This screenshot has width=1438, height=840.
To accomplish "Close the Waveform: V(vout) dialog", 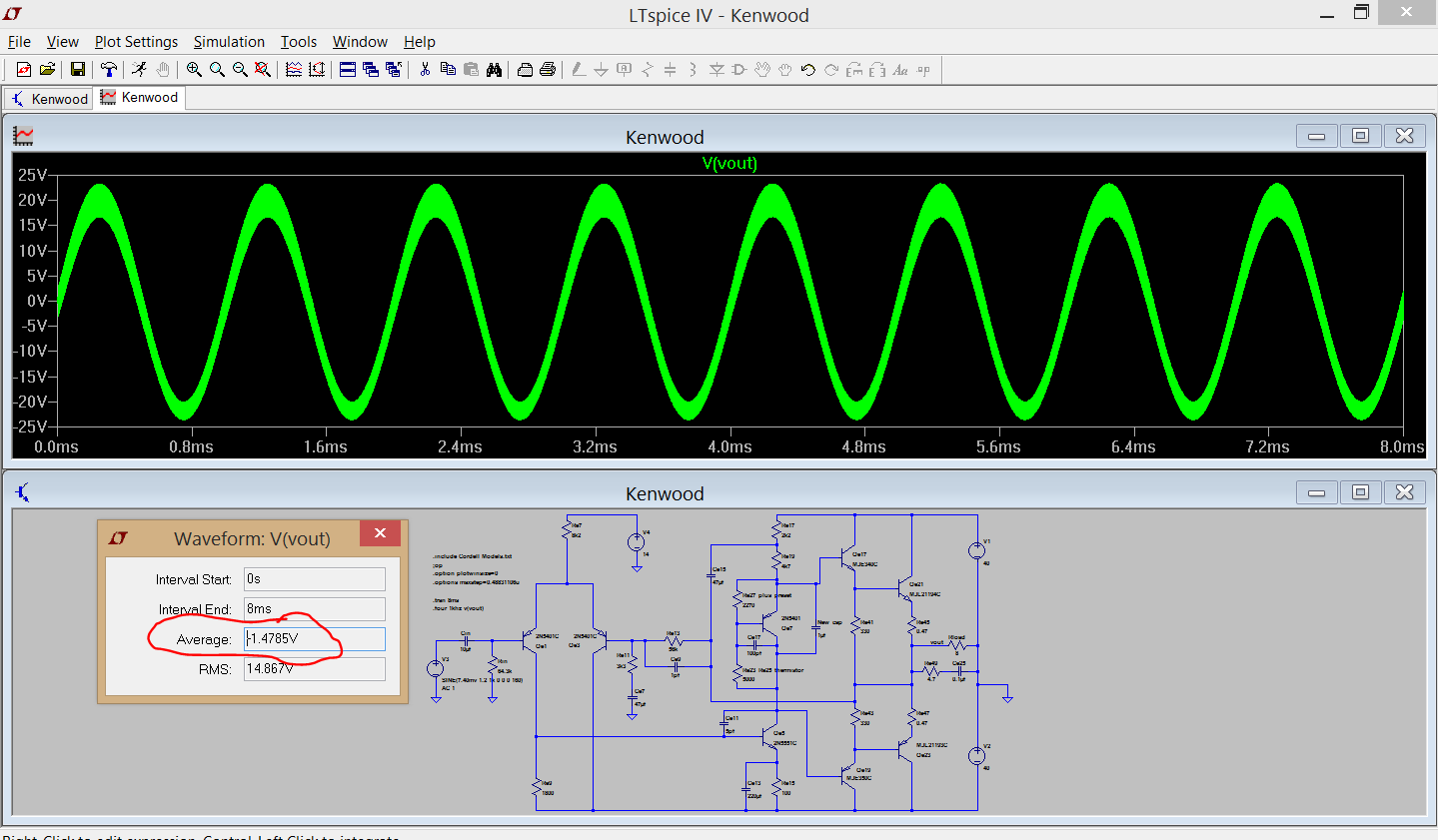I will (x=380, y=533).
